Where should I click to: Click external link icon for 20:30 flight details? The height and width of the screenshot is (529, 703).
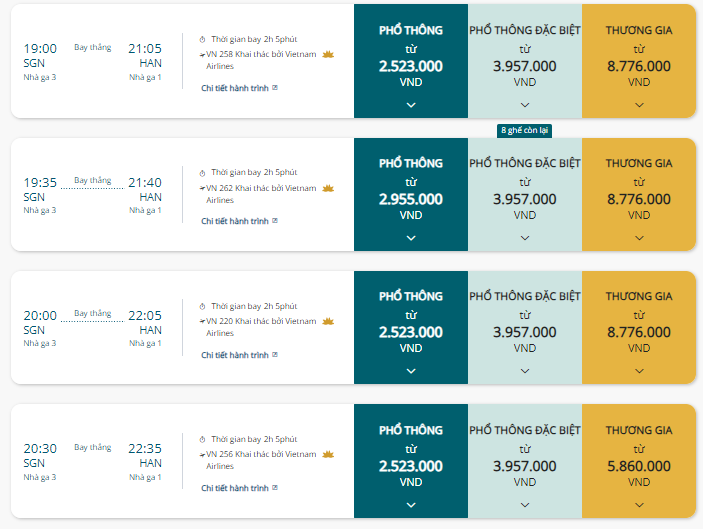(275, 487)
